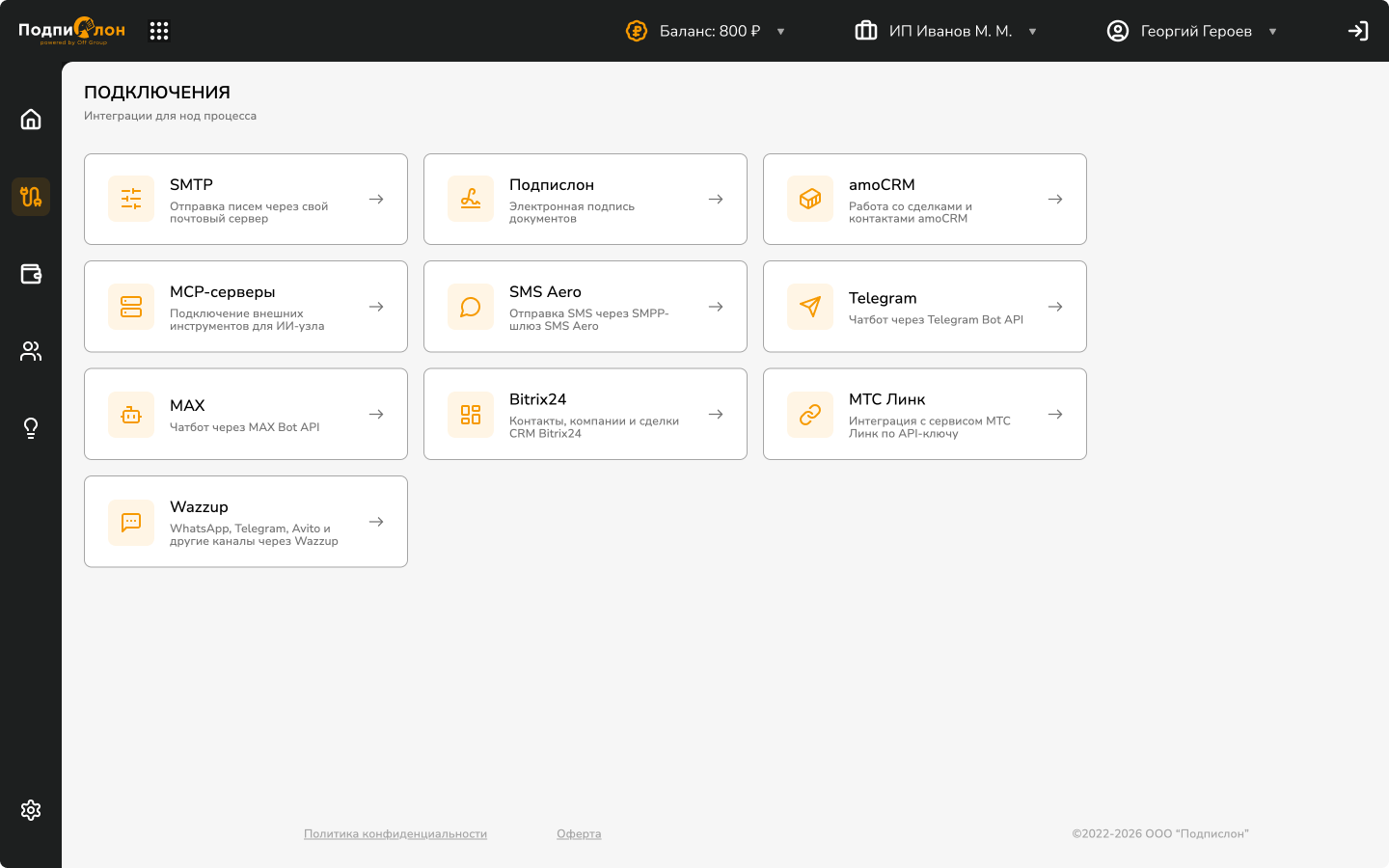Open the МТС Линк card title

point(886,399)
